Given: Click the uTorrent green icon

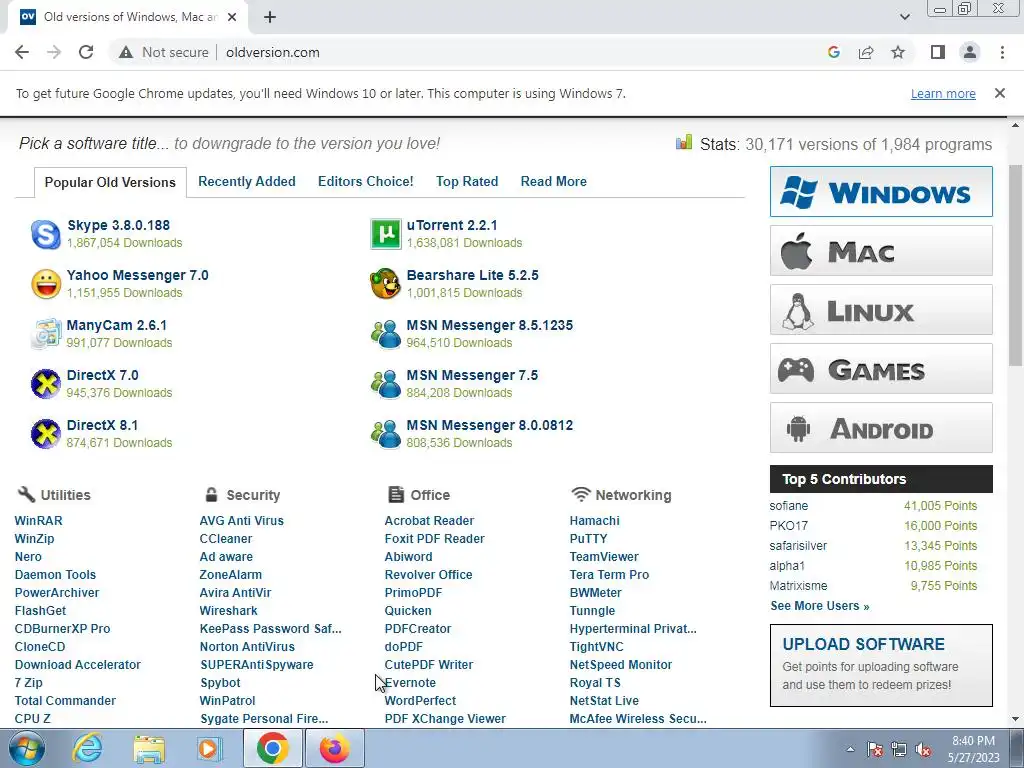Looking at the screenshot, I should (385, 234).
